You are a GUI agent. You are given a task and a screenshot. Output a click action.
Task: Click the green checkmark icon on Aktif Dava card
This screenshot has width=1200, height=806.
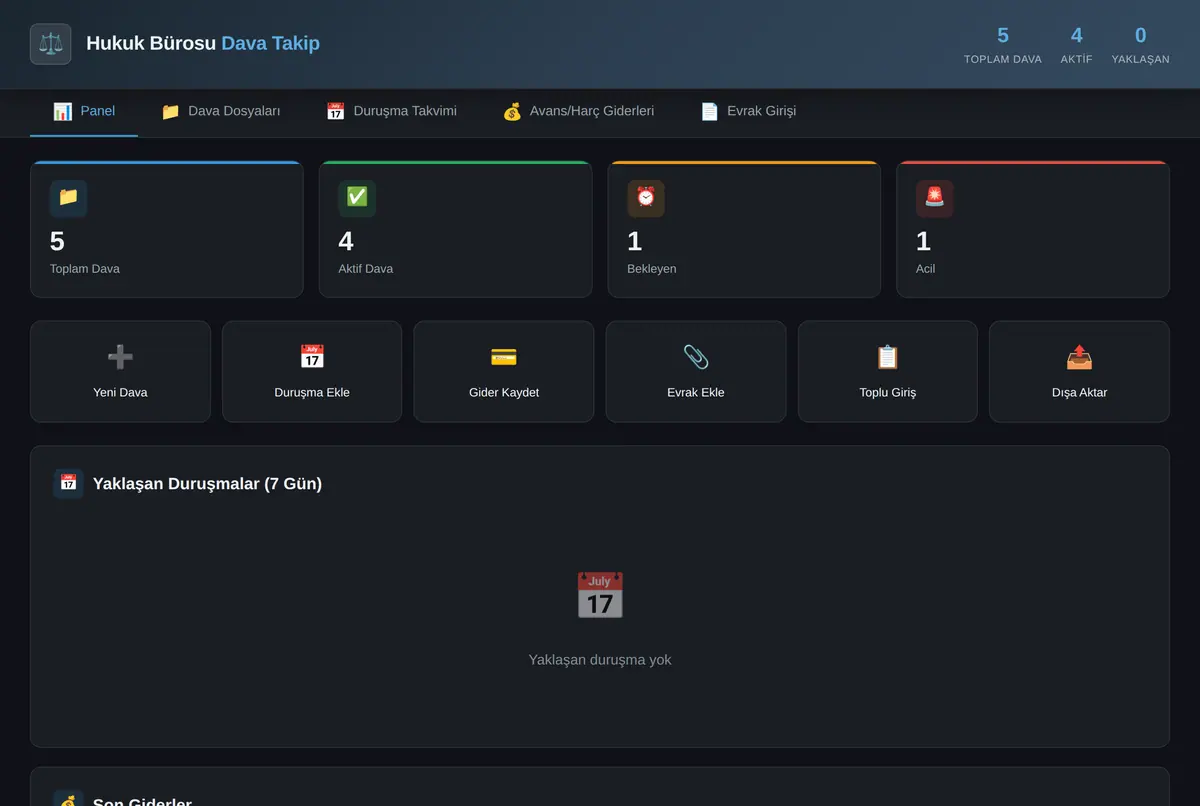point(357,198)
